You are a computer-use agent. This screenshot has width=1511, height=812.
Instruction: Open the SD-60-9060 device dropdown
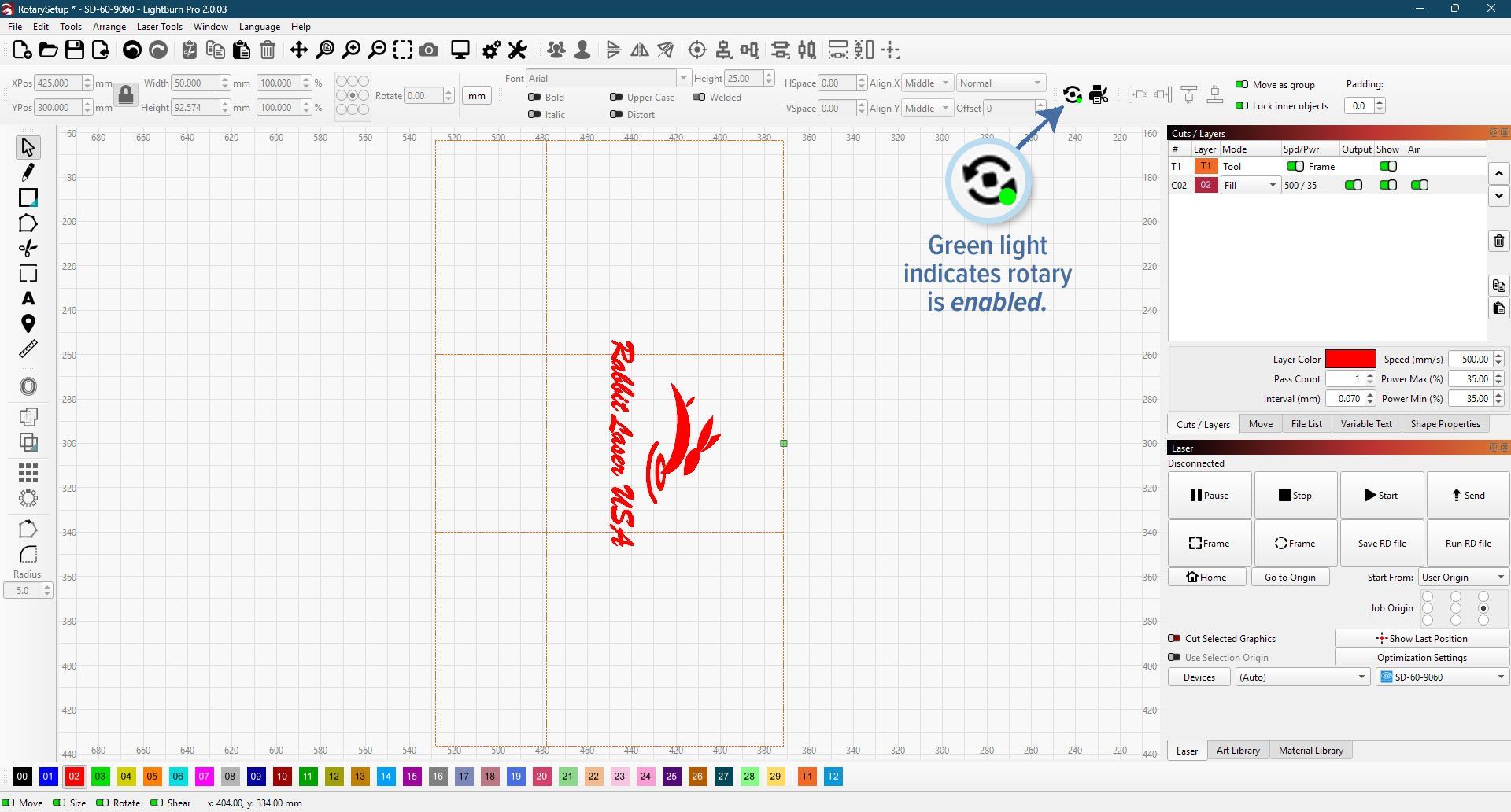coord(1443,677)
